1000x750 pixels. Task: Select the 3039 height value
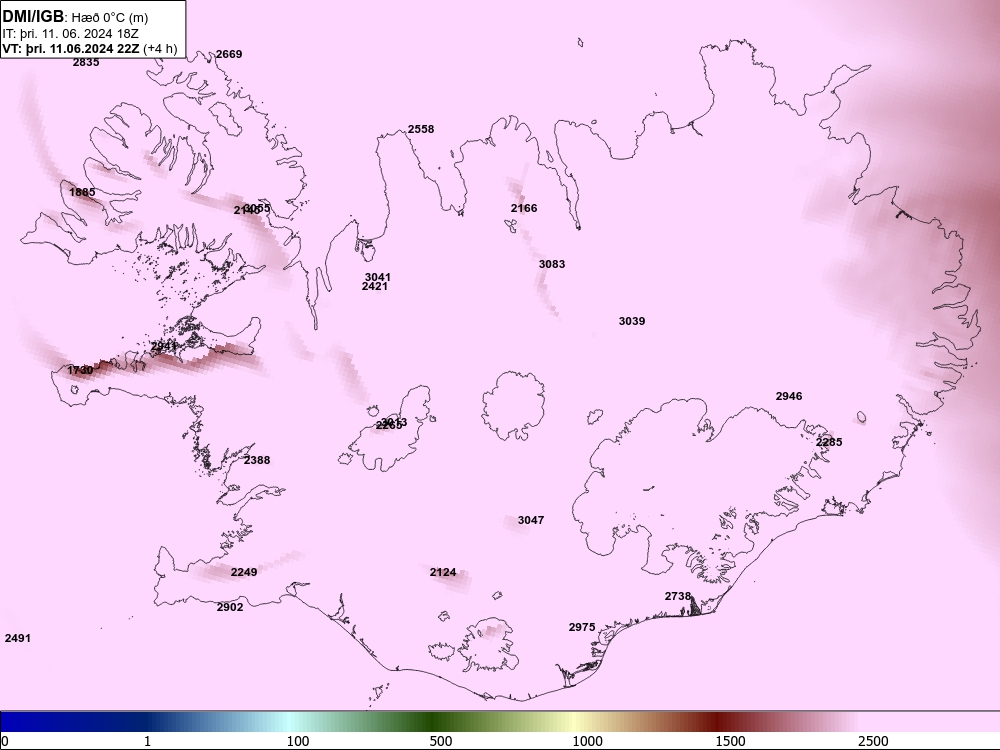pos(632,321)
